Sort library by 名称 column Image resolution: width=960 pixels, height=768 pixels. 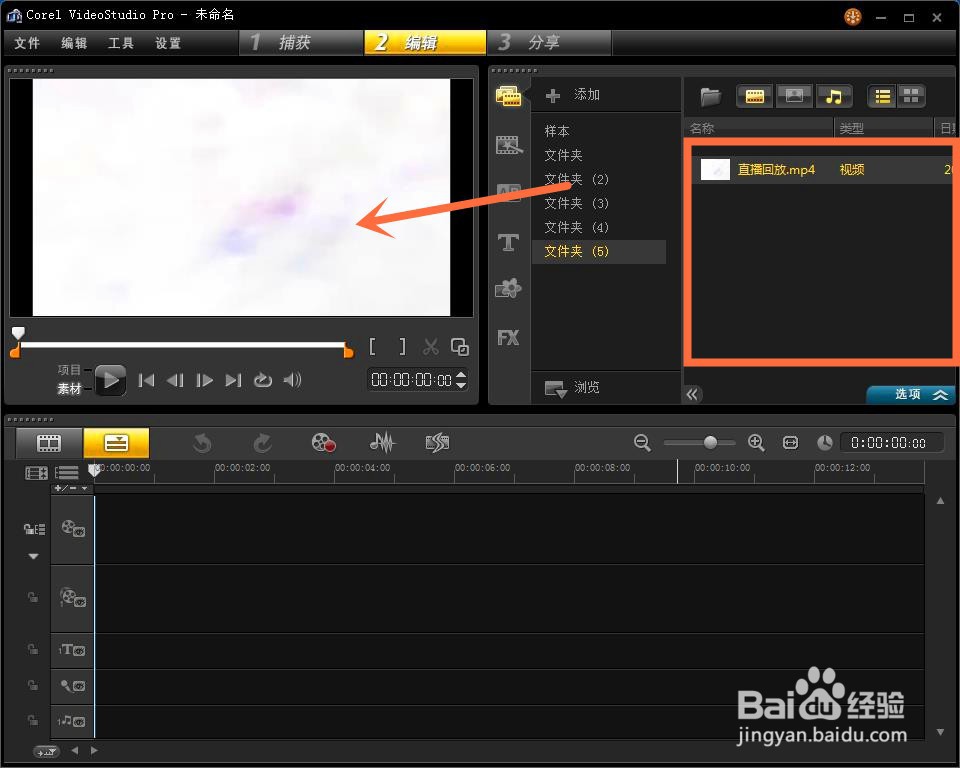758,129
